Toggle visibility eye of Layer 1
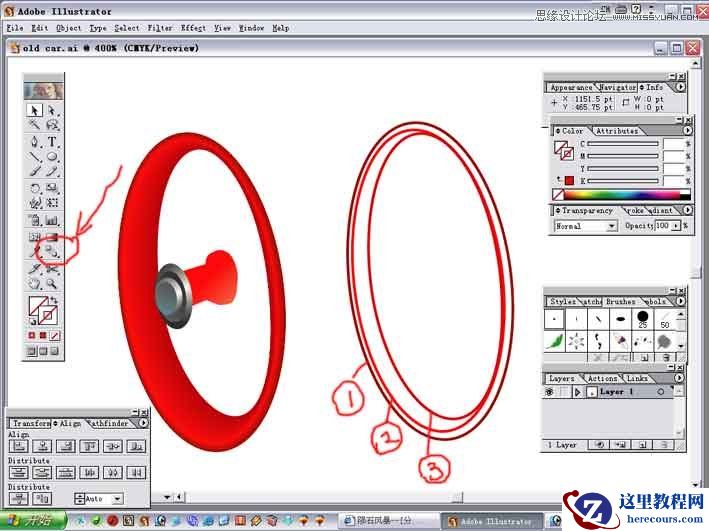This screenshot has width=709, height=531. click(x=549, y=392)
